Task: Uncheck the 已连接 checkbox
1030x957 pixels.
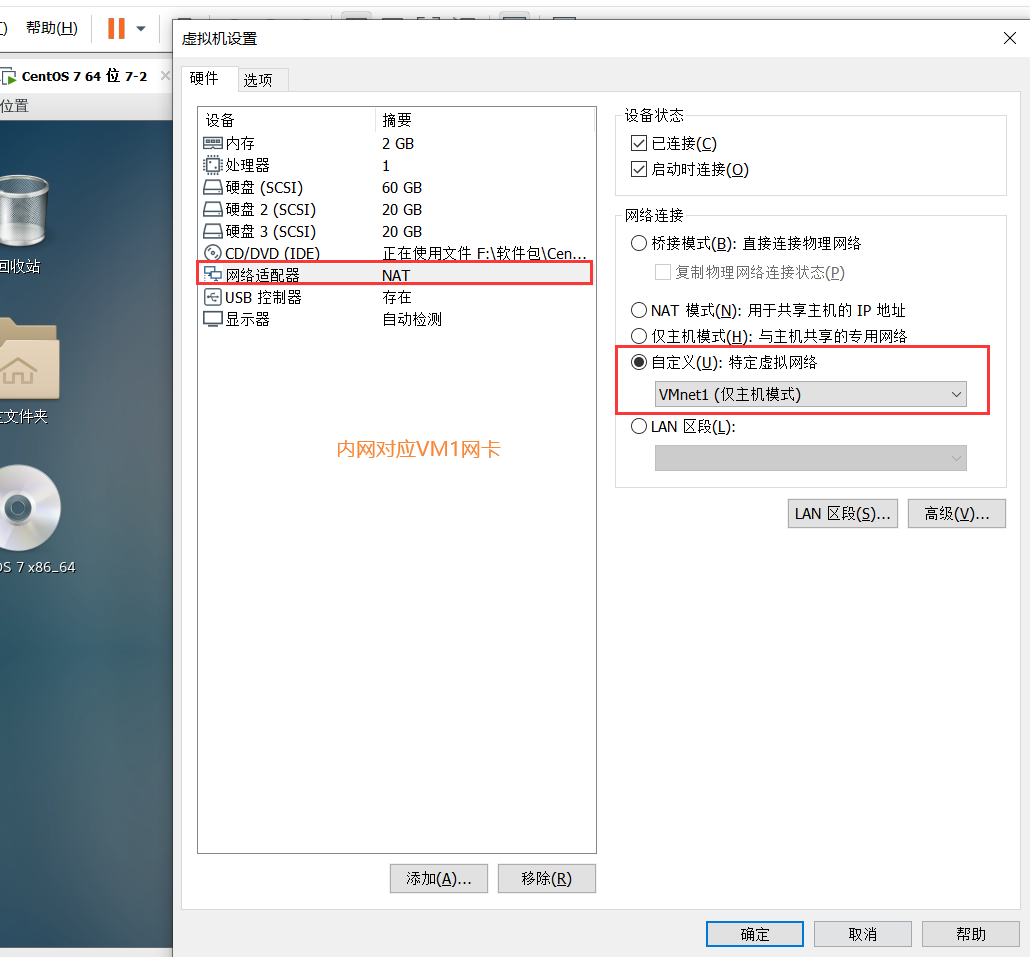Action: (638, 142)
